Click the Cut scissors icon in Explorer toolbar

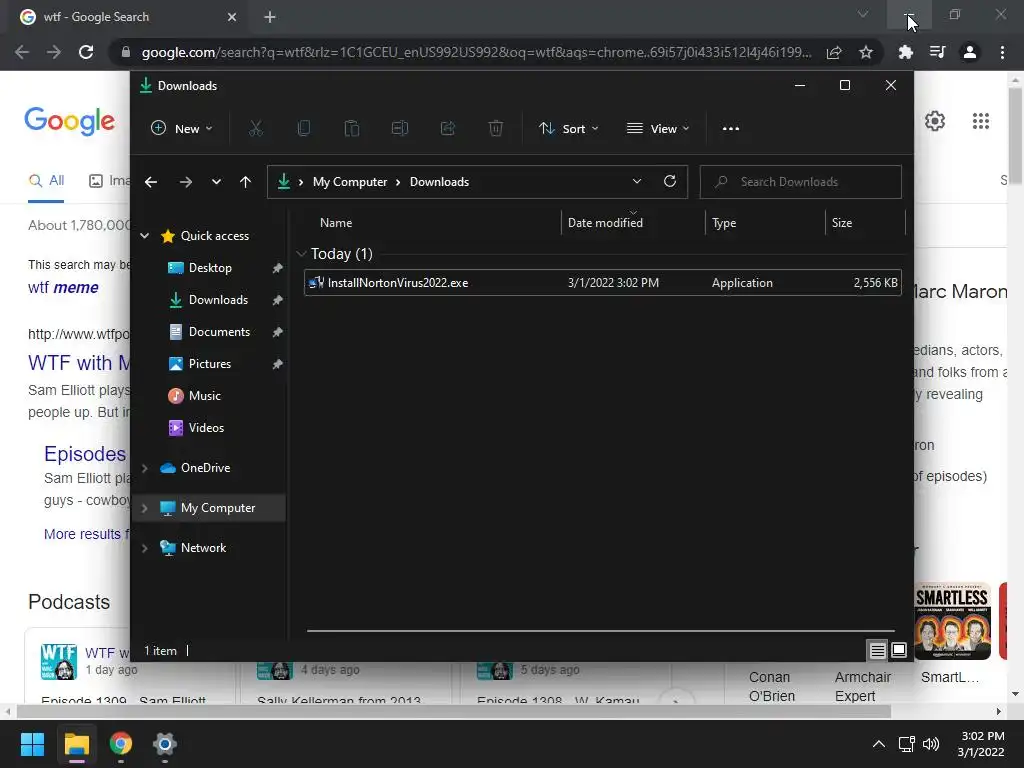[255, 129]
